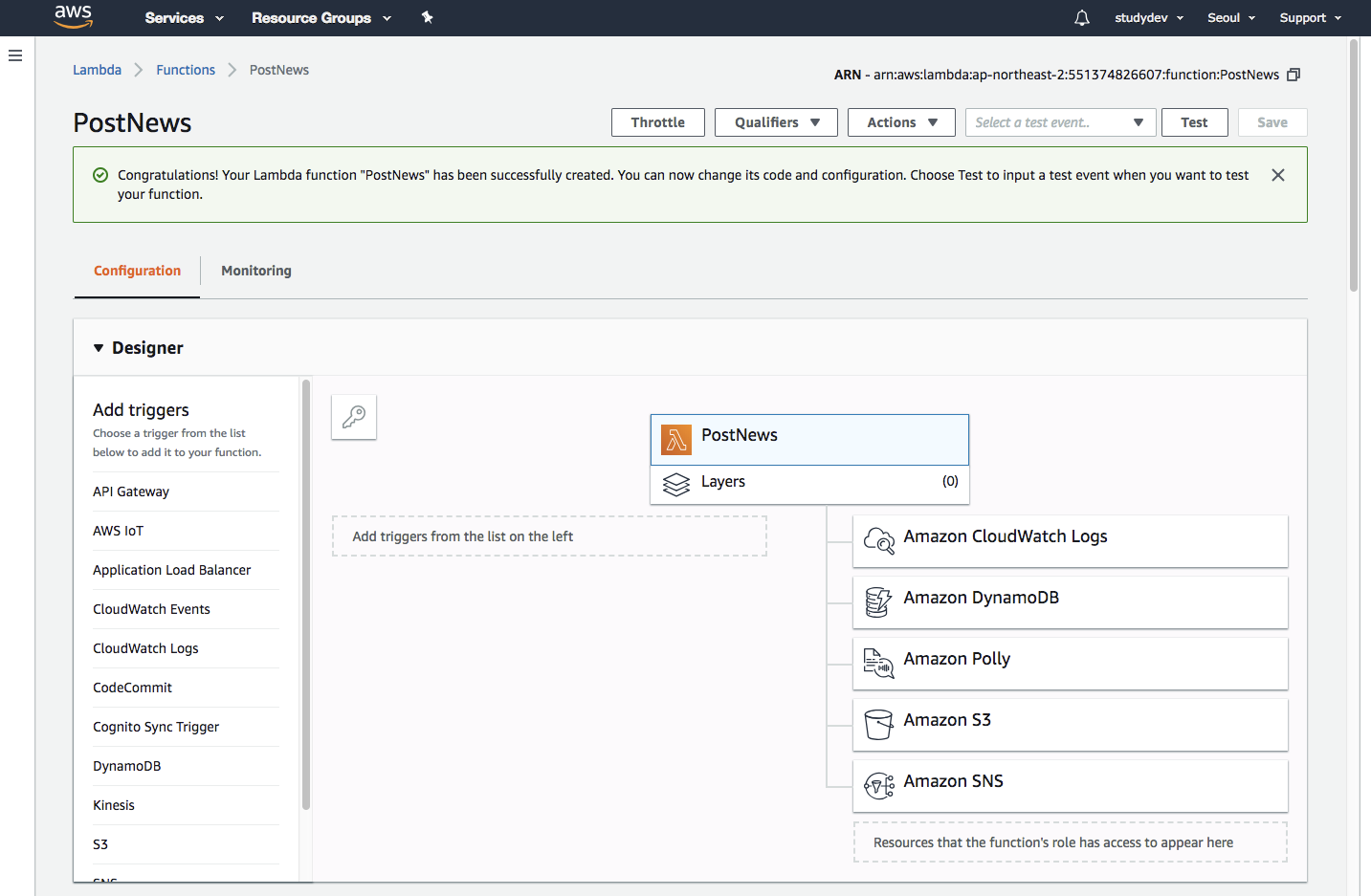Viewport: 1371px width, 896px height.
Task: Open the Support menu
Action: click(x=1311, y=18)
